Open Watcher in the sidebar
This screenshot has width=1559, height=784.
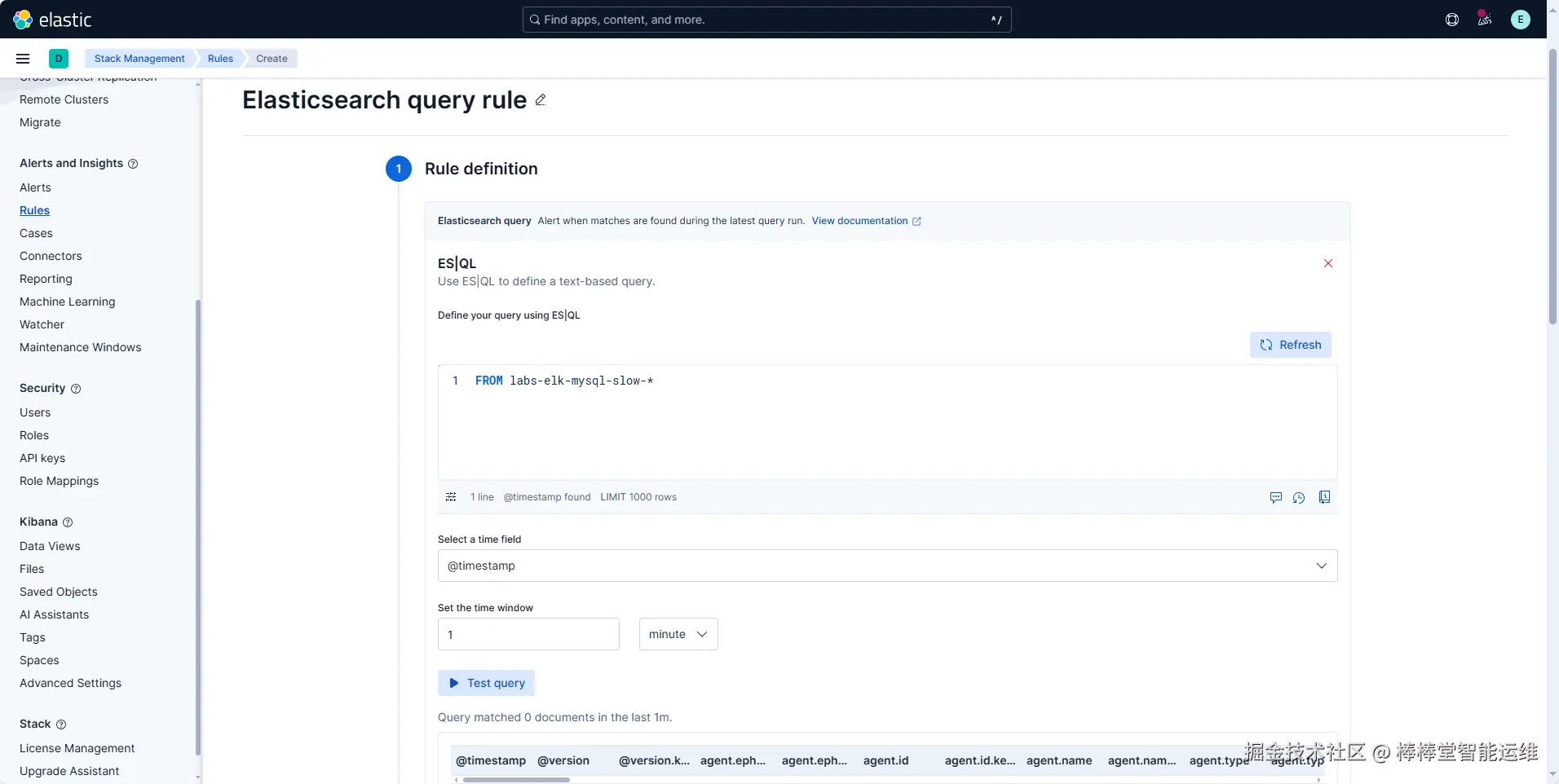pyautogui.click(x=42, y=324)
